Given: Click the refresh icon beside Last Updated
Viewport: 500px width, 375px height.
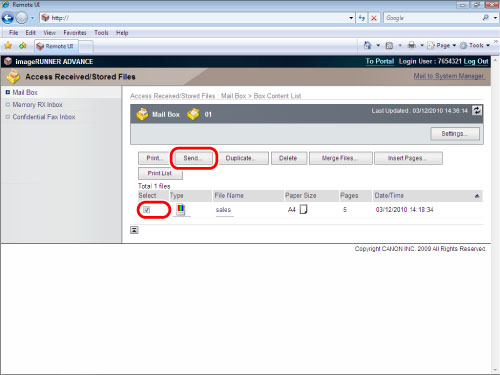Looking at the screenshot, I should point(477,110).
